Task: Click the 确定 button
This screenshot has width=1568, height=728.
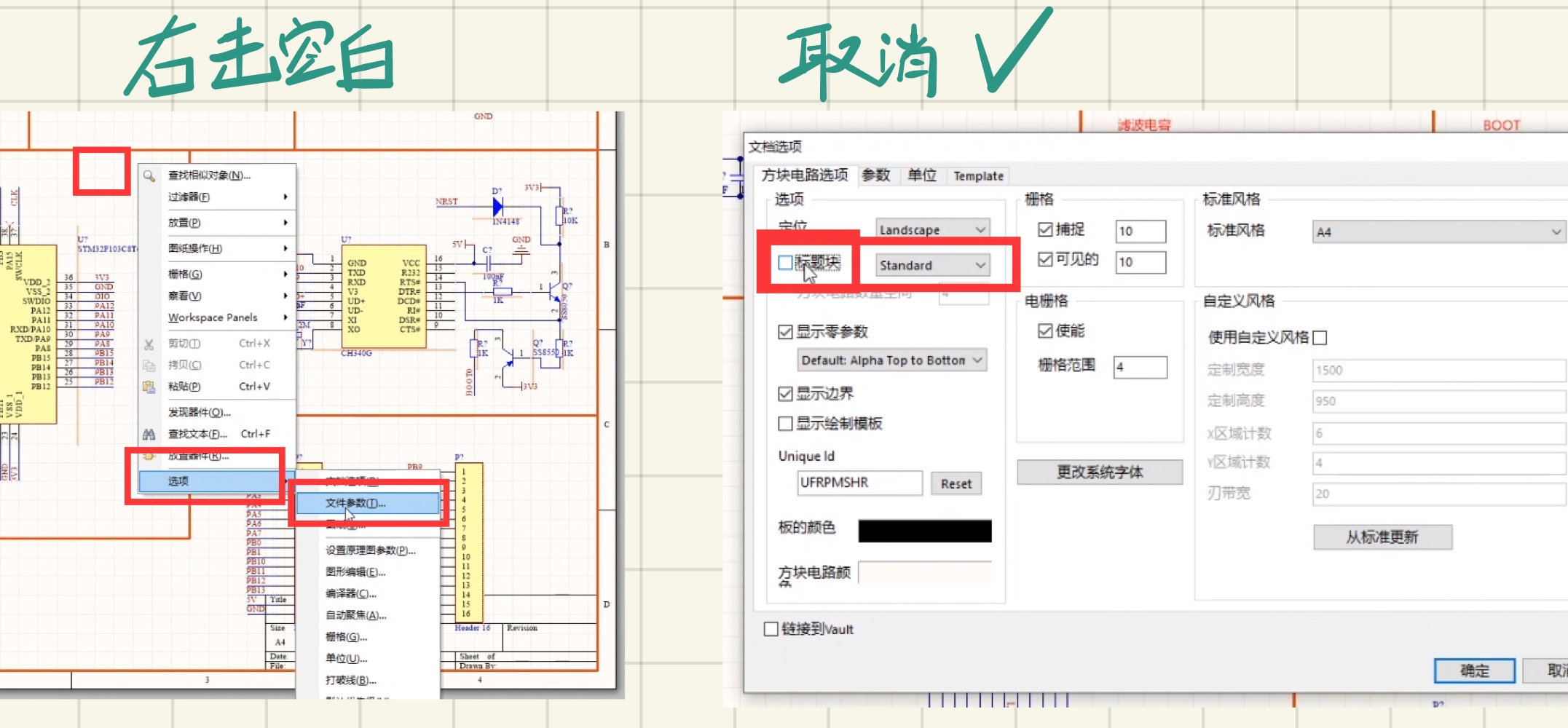Action: [1475, 670]
